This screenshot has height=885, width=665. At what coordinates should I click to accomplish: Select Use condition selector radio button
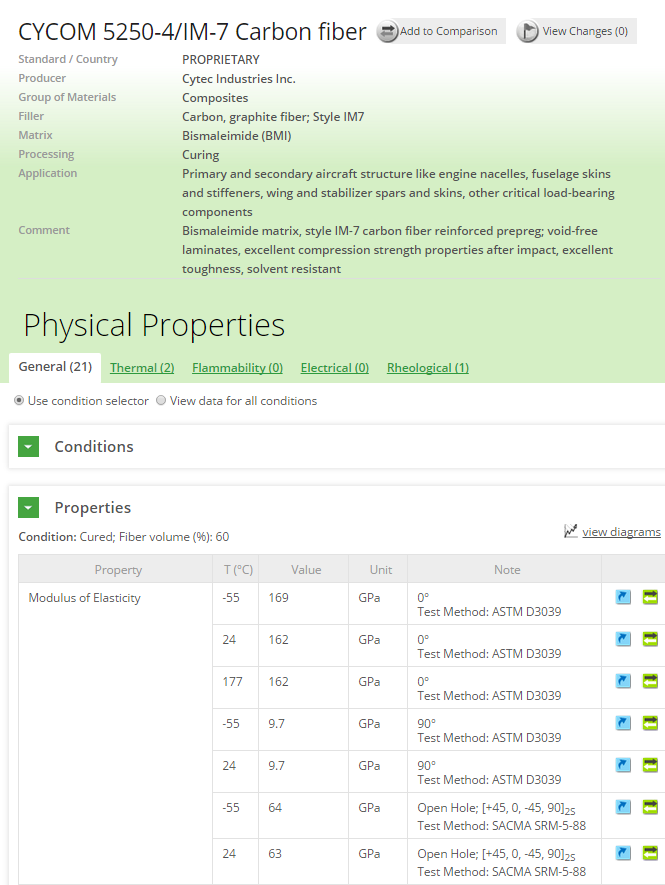(x=19, y=400)
